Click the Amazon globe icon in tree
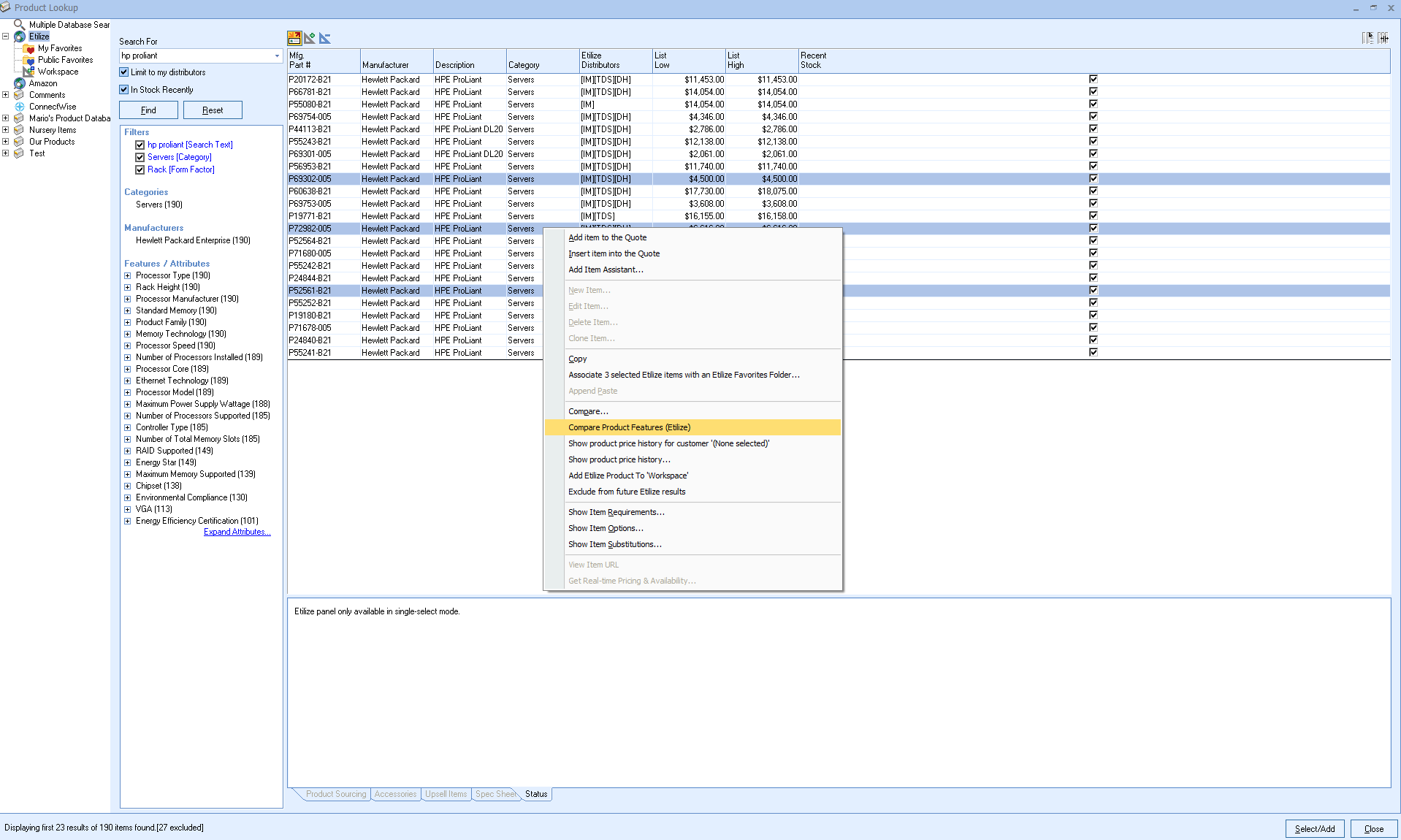 click(x=20, y=83)
